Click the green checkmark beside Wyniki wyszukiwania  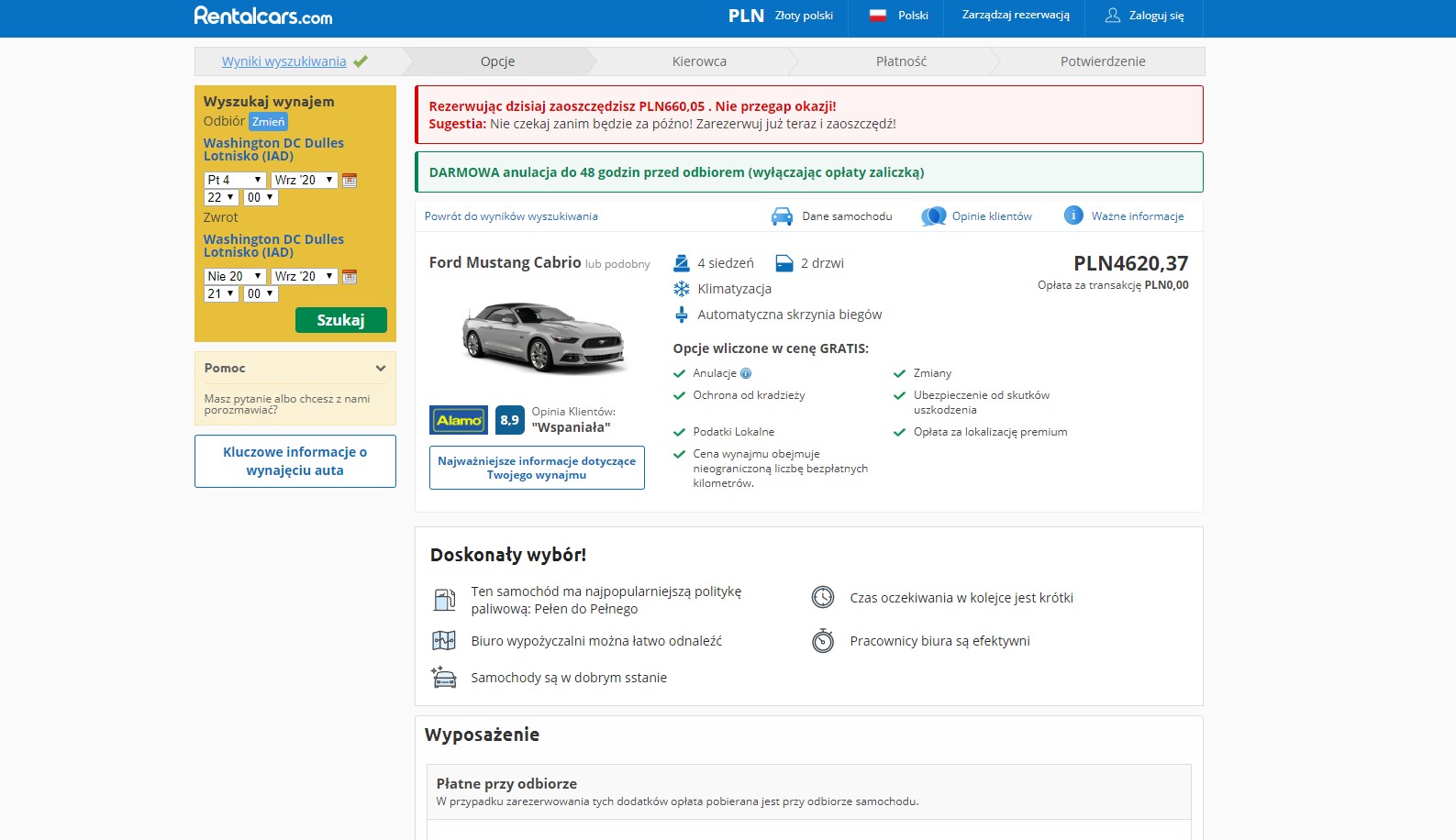[x=361, y=61]
